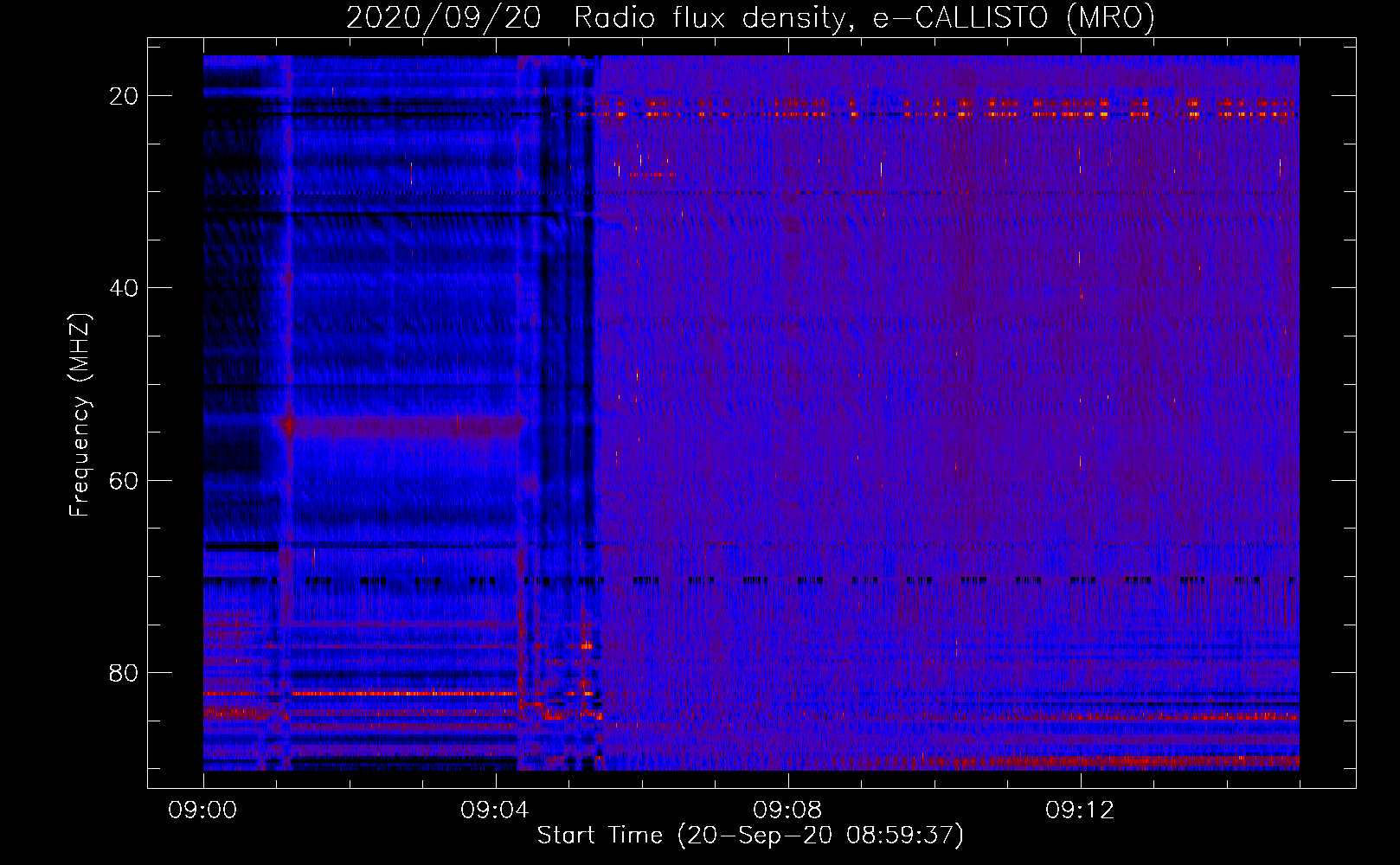Click the x-axis time label "09:00"
Viewport: 1400px width, 865px height.
(203, 811)
